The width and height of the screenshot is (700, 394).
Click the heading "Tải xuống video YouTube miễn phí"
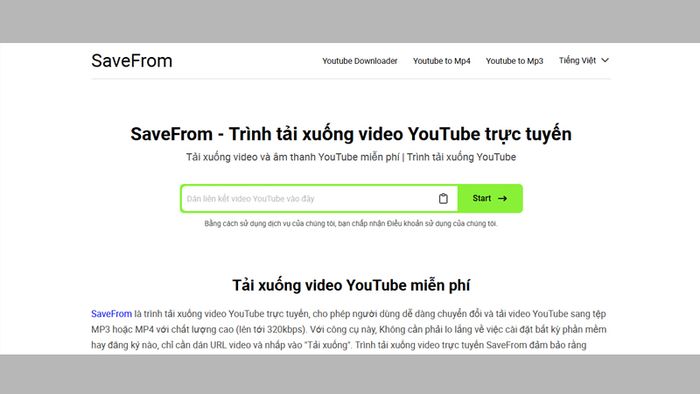tap(351, 285)
